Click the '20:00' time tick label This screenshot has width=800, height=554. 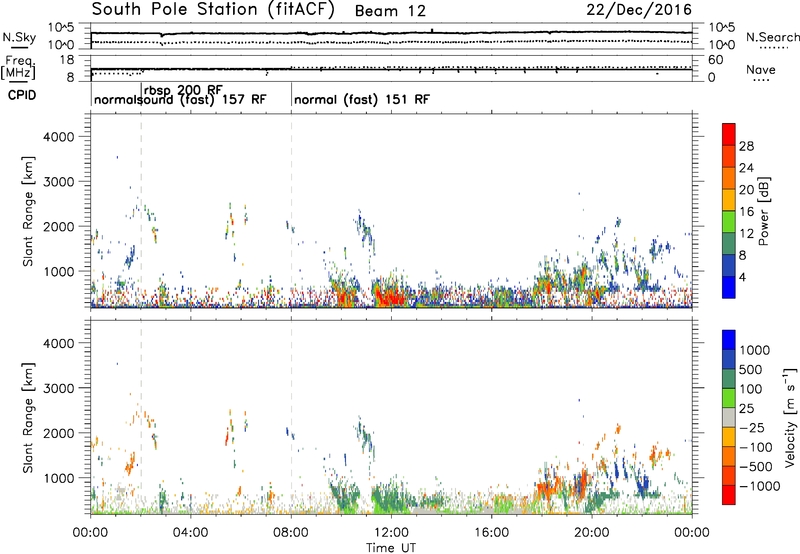592,533
